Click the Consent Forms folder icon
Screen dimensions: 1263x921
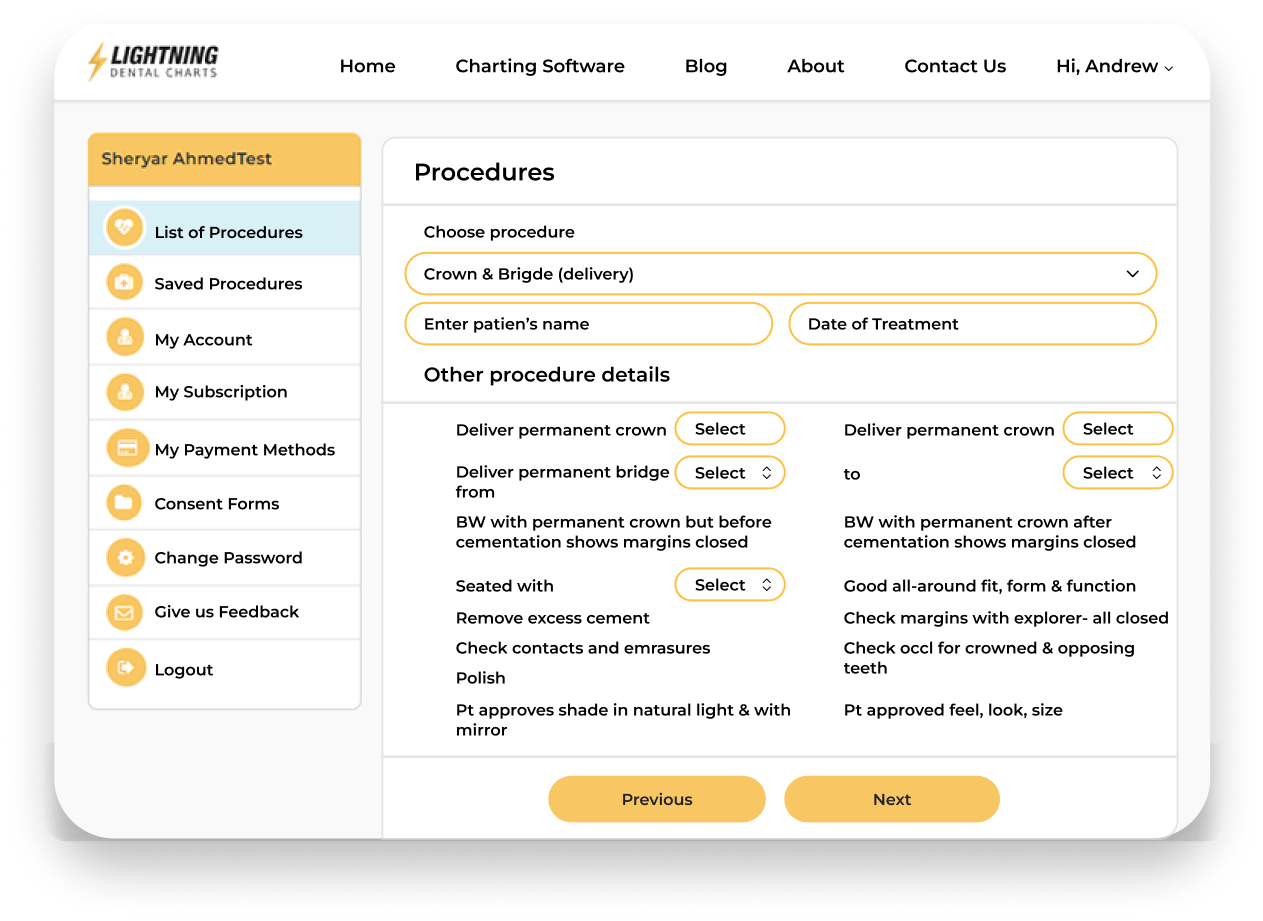(x=125, y=503)
